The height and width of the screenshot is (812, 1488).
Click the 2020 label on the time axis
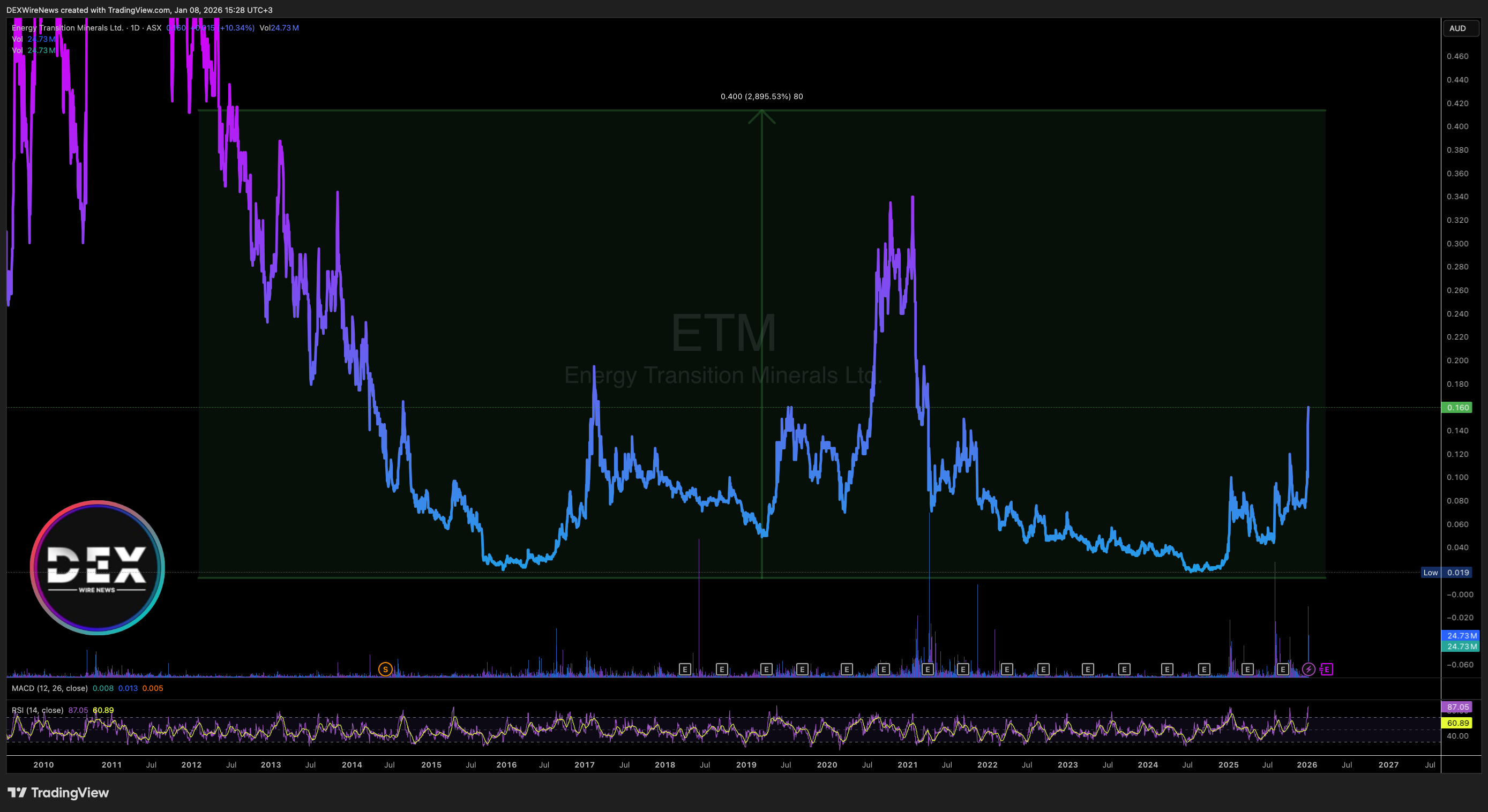pyautogui.click(x=827, y=765)
